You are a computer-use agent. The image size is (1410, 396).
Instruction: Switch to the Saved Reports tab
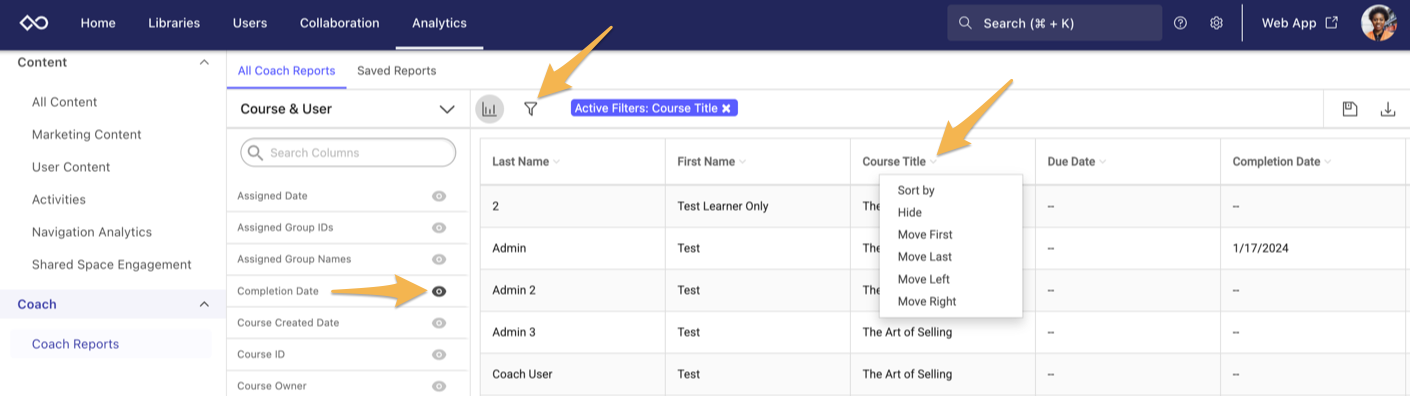pos(397,71)
